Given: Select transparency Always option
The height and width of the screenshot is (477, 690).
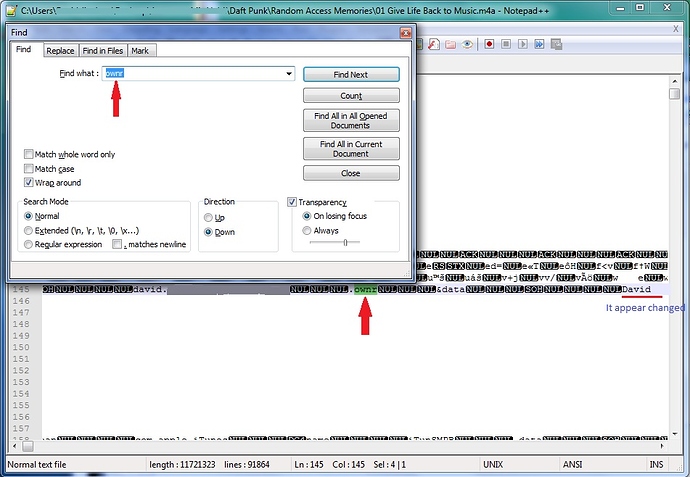Looking at the screenshot, I should point(307,230).
